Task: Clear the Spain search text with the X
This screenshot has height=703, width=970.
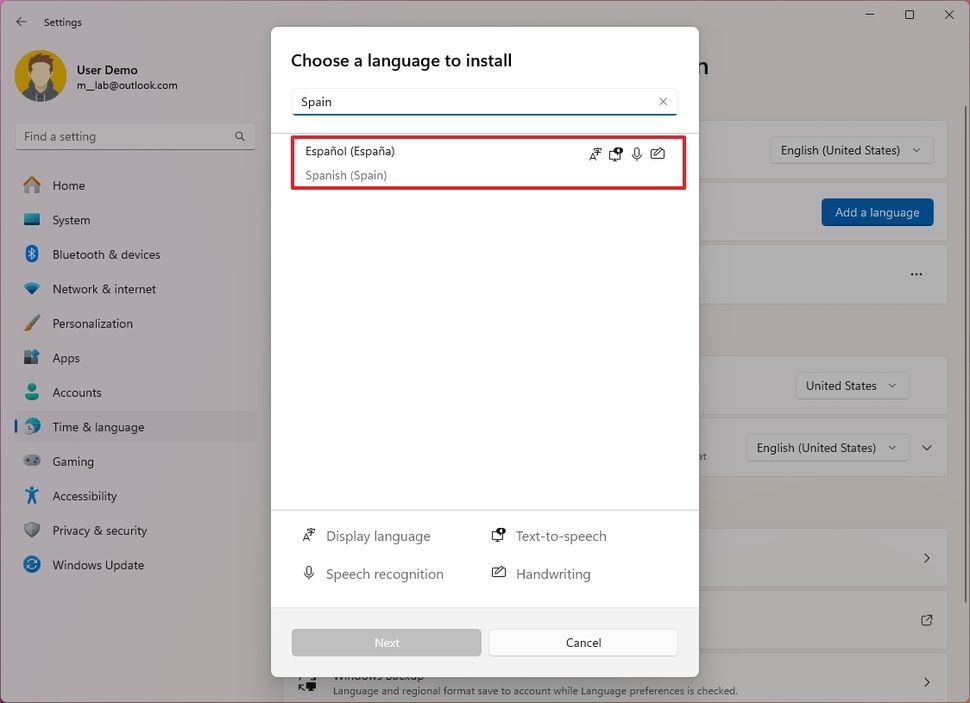Action: click(x=663, y=101)
